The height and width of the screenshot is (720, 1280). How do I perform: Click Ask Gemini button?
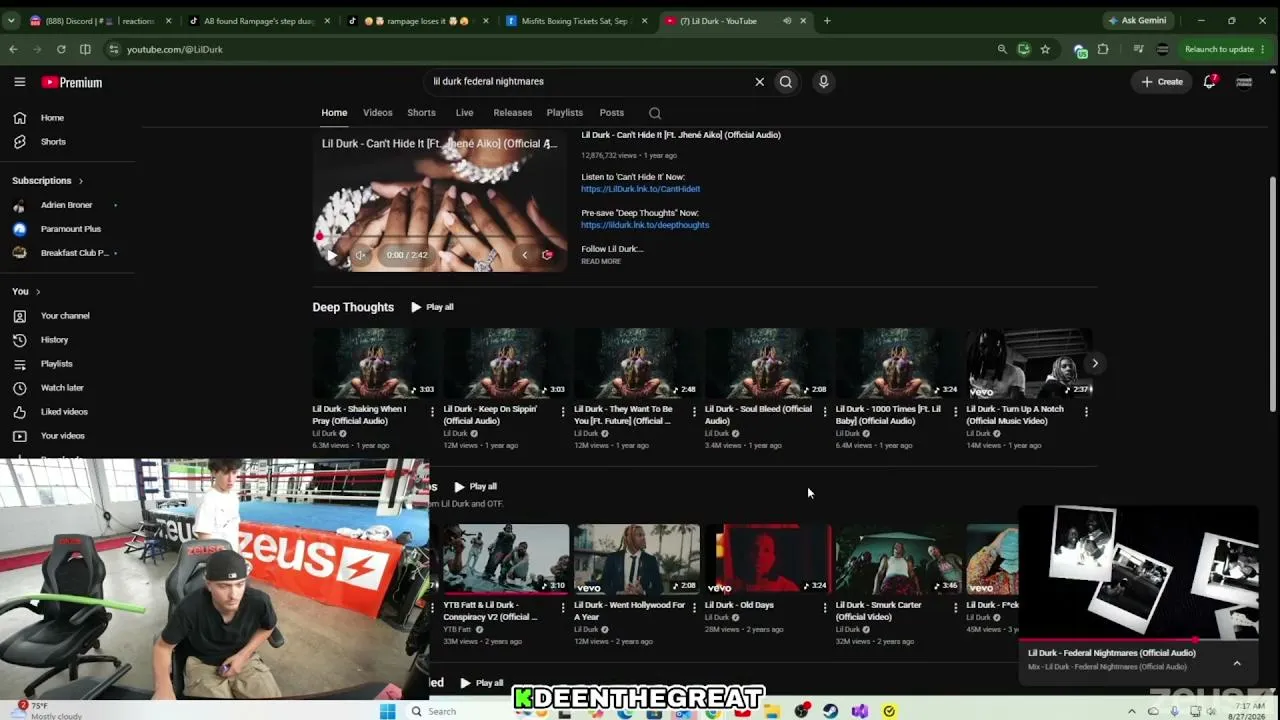1138,20
